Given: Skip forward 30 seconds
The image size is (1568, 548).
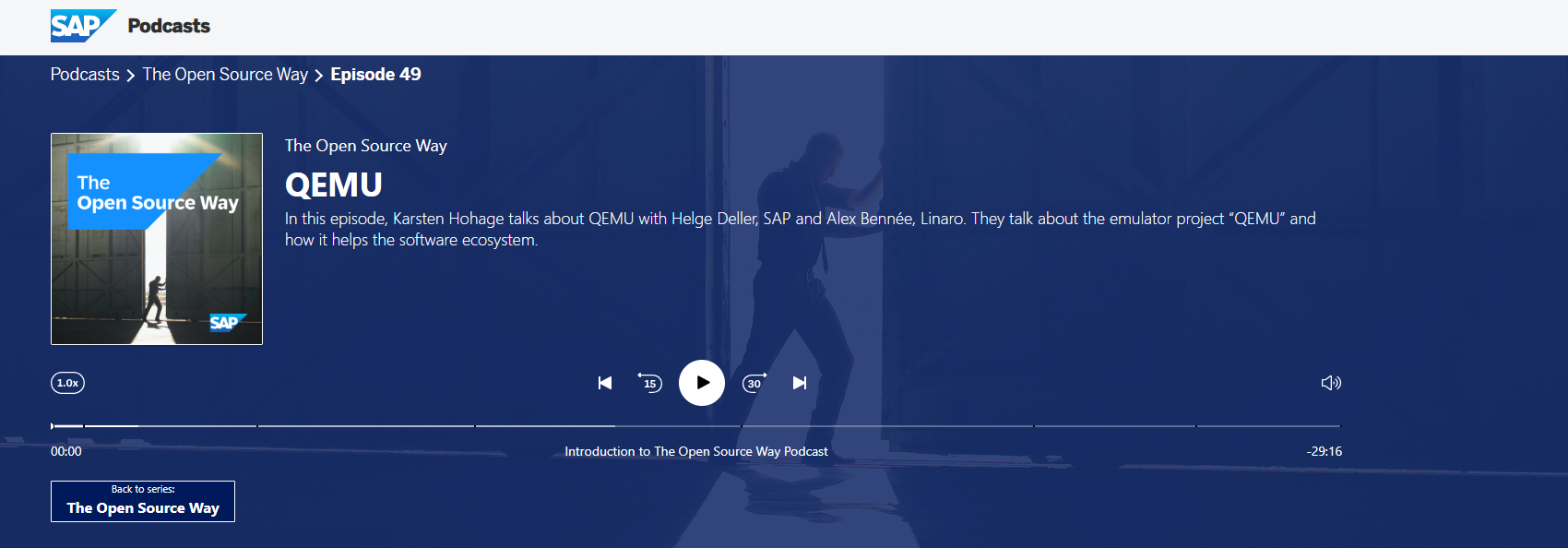Looking at the screenshot, I should [754, 382].
